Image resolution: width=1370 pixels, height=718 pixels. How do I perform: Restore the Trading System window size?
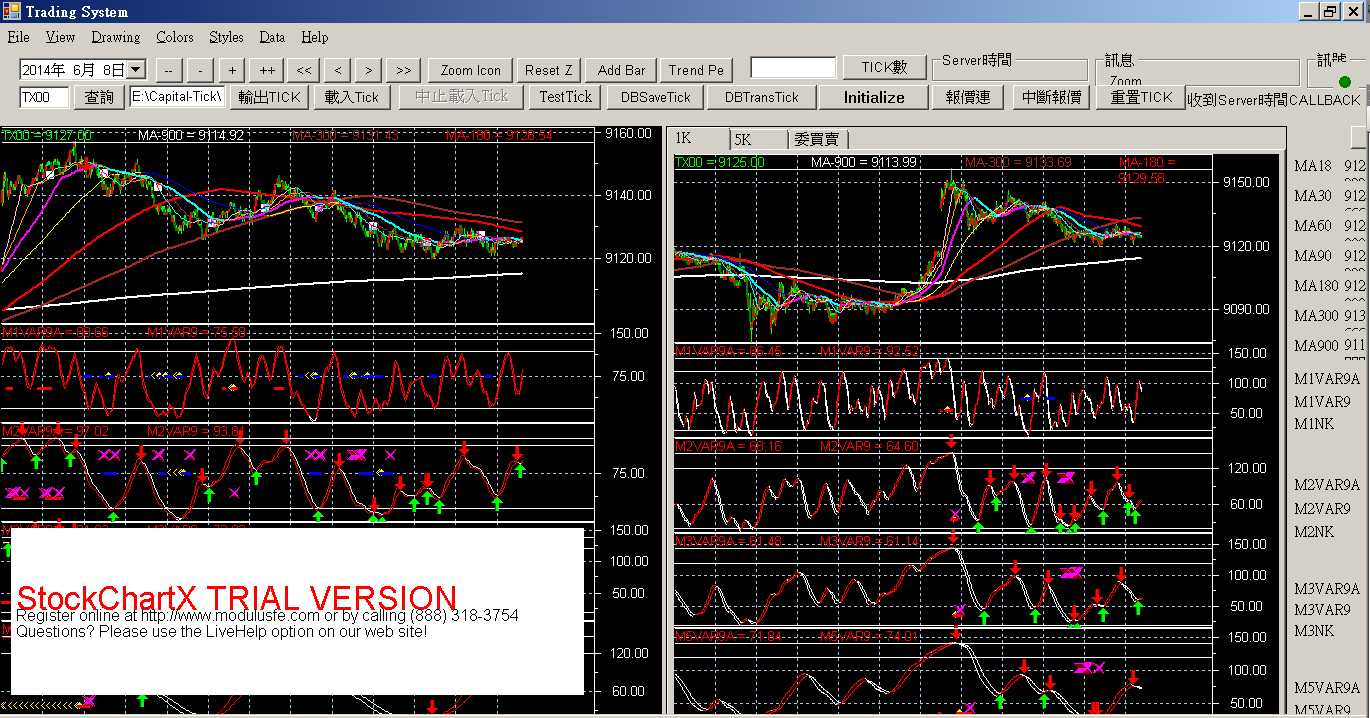tap(1329, 11)
